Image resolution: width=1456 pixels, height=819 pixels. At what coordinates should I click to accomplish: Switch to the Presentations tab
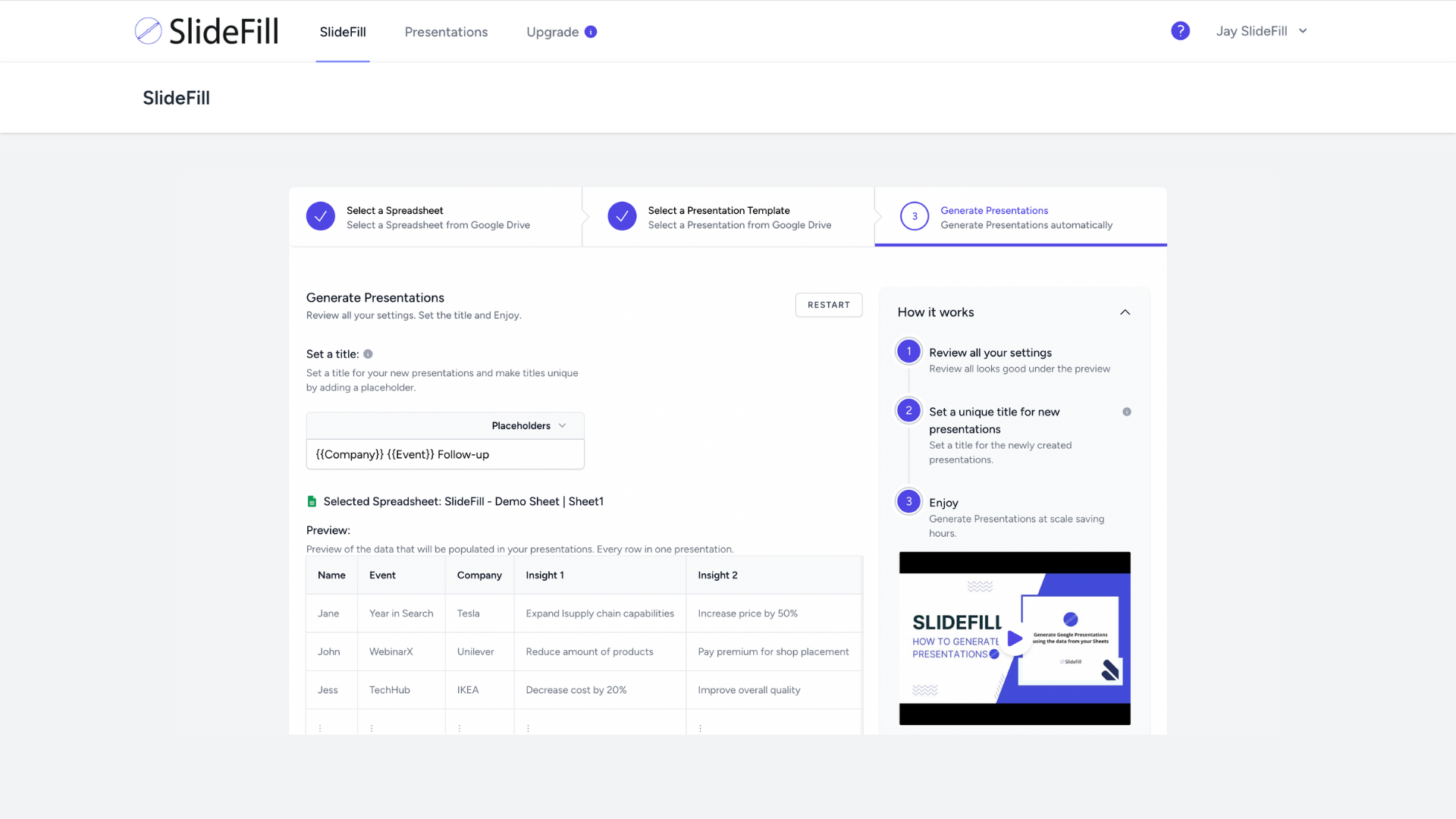point(446,32)
